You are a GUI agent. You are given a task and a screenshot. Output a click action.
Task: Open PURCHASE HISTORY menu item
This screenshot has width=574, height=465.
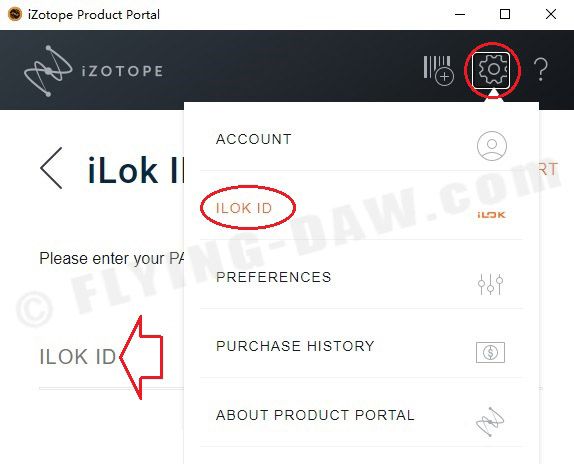coord(362,346)
